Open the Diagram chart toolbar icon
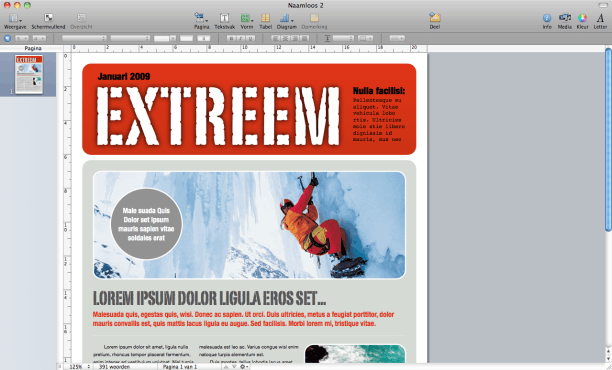Image resolution: width=612 pixels, height=370 pixels. (286, 18)
